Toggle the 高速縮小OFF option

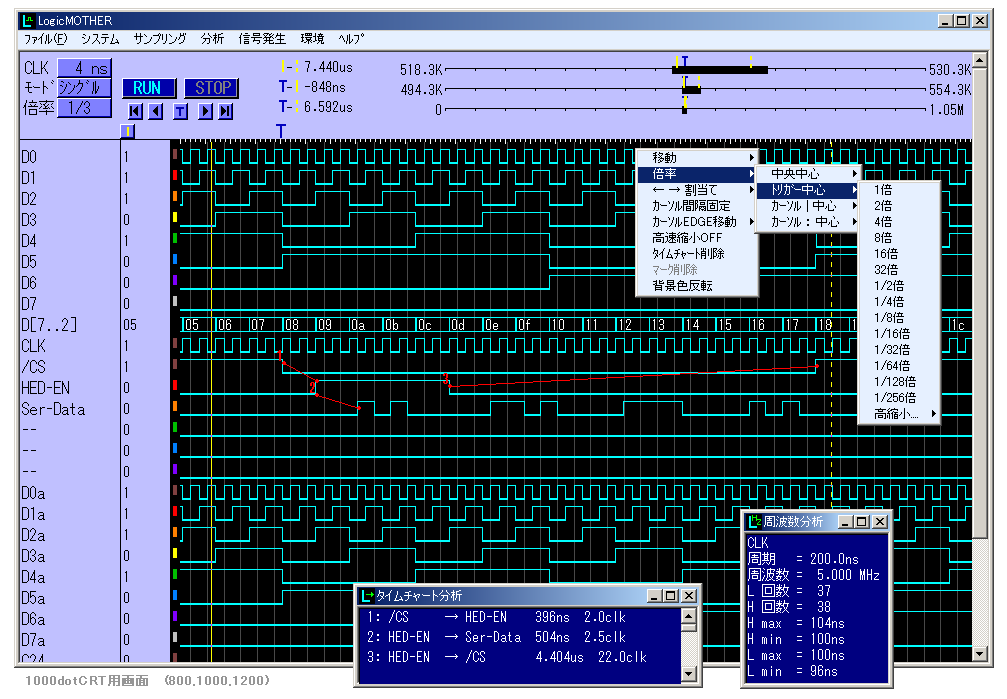point(686,238)
